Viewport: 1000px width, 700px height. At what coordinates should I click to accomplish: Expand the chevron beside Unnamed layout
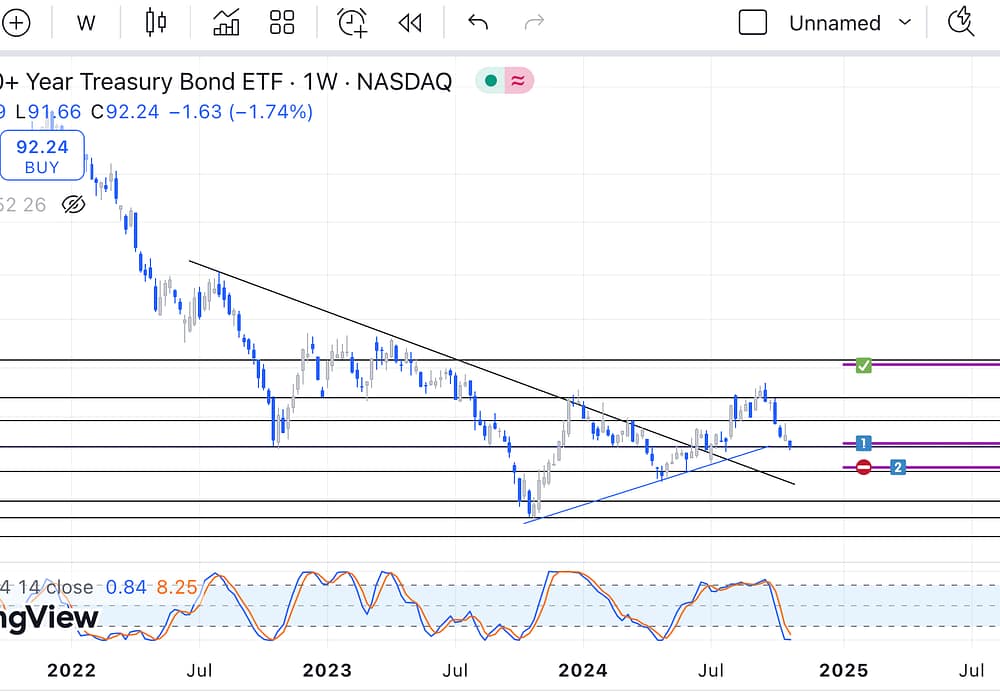click(905, 23)
